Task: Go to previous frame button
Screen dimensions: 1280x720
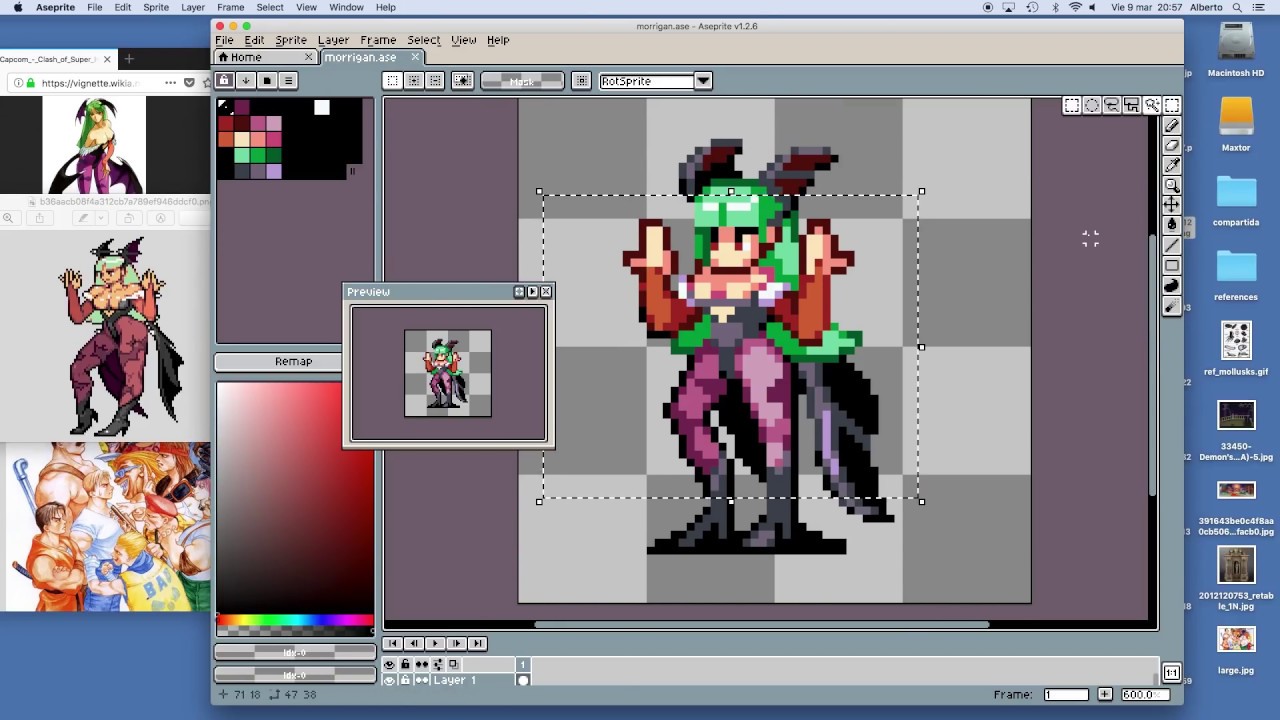Action: (x=413, y=643)
